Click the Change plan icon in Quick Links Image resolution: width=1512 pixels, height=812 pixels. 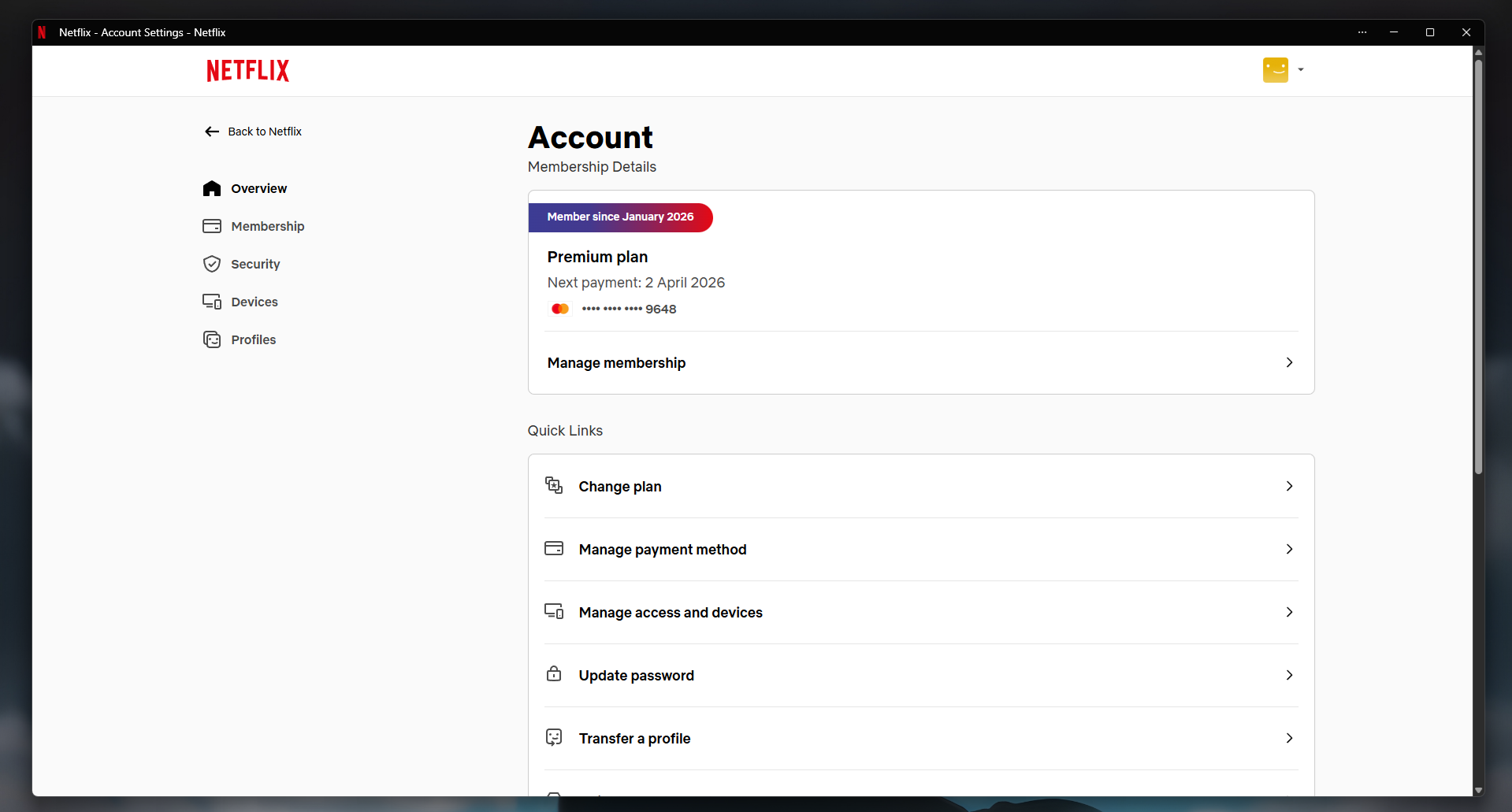click(554, 486)
